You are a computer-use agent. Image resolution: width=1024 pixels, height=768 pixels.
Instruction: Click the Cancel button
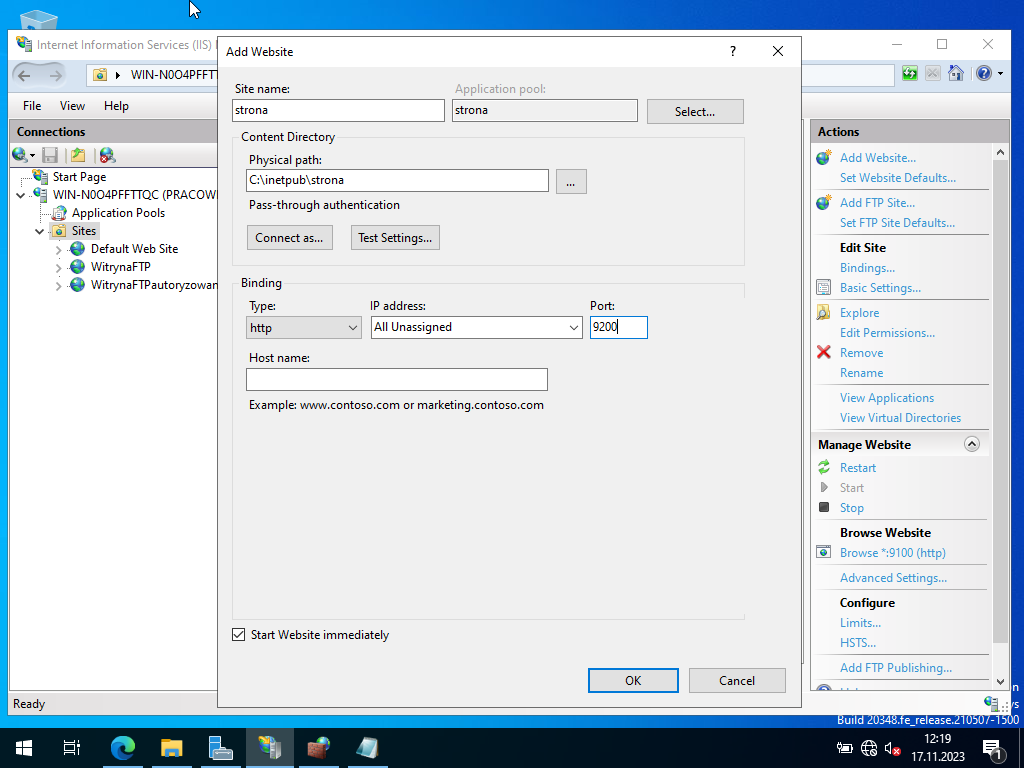[737, 680]
